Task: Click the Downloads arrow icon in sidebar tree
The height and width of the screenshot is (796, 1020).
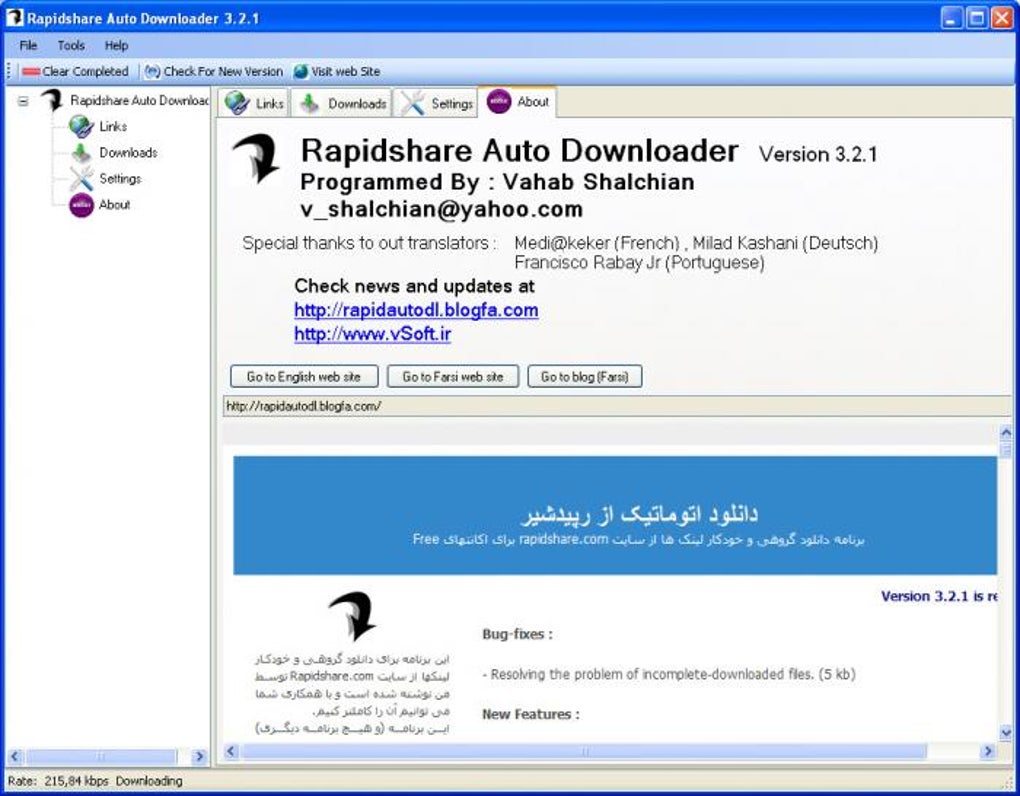Action: pyautogui.click(x=81, y=153)
